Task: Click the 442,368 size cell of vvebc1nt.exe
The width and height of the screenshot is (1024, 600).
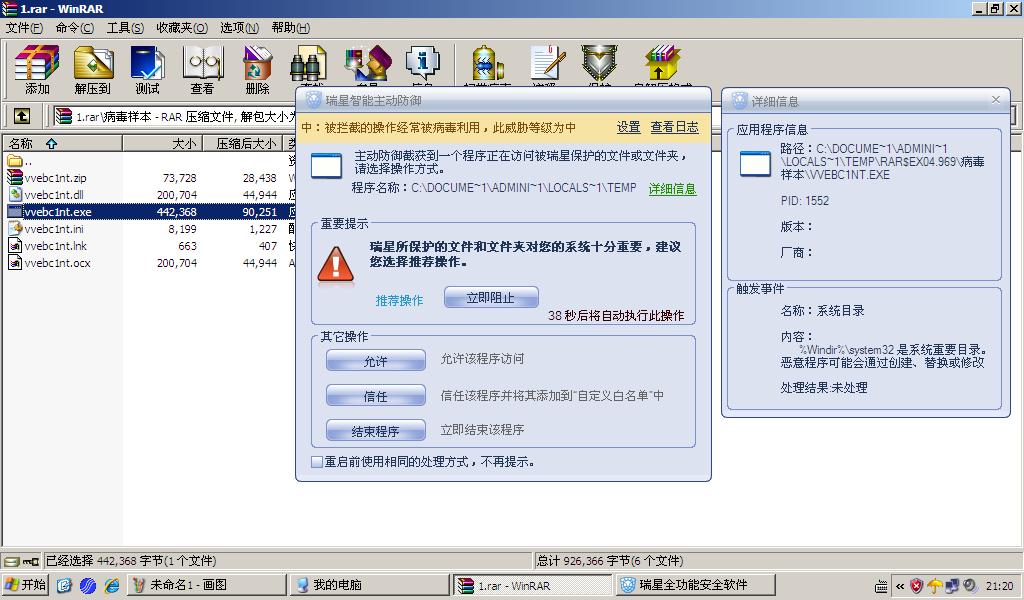Action: coord(176,212)
